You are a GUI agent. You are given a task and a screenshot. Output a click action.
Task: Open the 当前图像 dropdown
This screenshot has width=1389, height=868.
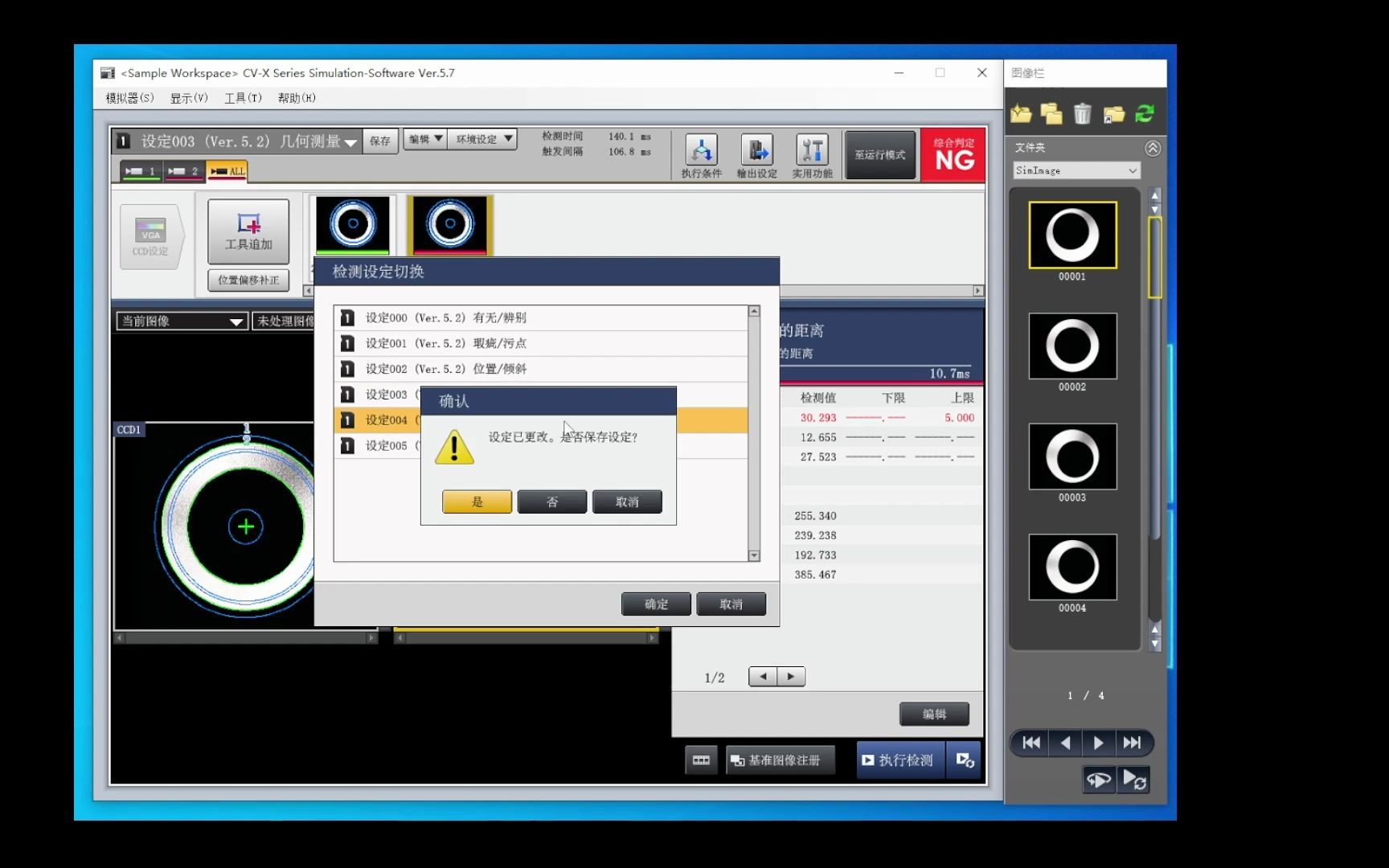182,321
